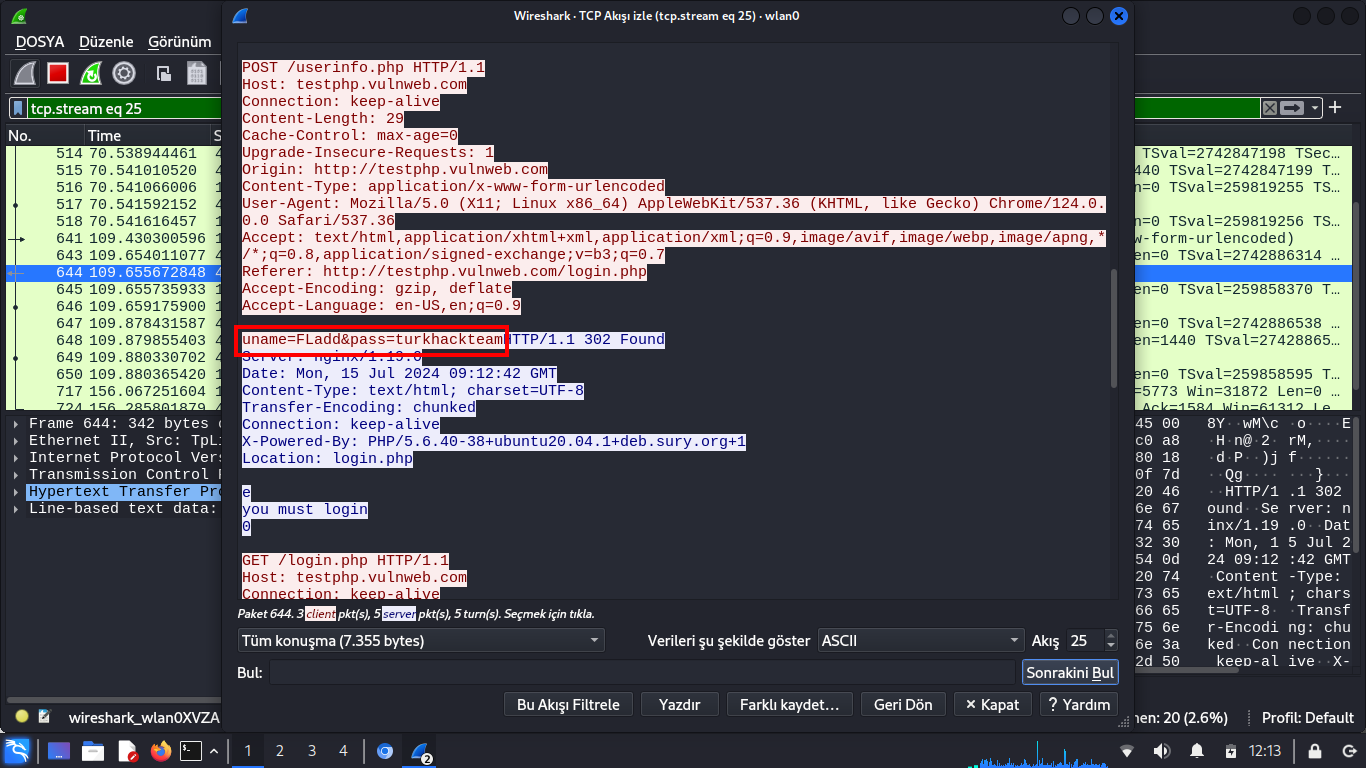Click the save capture file icon
The image size is (1366, 768).
pyautogui.click(x=197, y=73)
